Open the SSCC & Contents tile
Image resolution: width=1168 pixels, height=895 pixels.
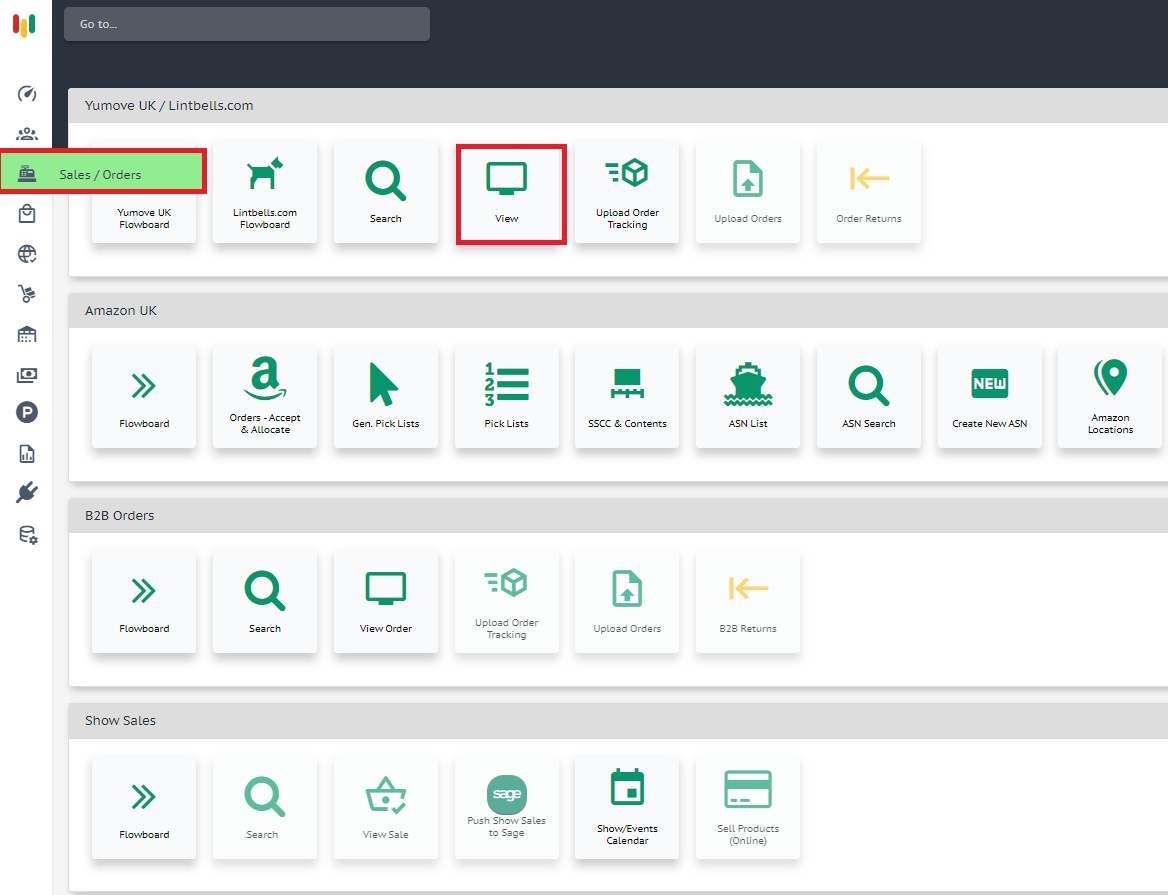tap(627, 397)
